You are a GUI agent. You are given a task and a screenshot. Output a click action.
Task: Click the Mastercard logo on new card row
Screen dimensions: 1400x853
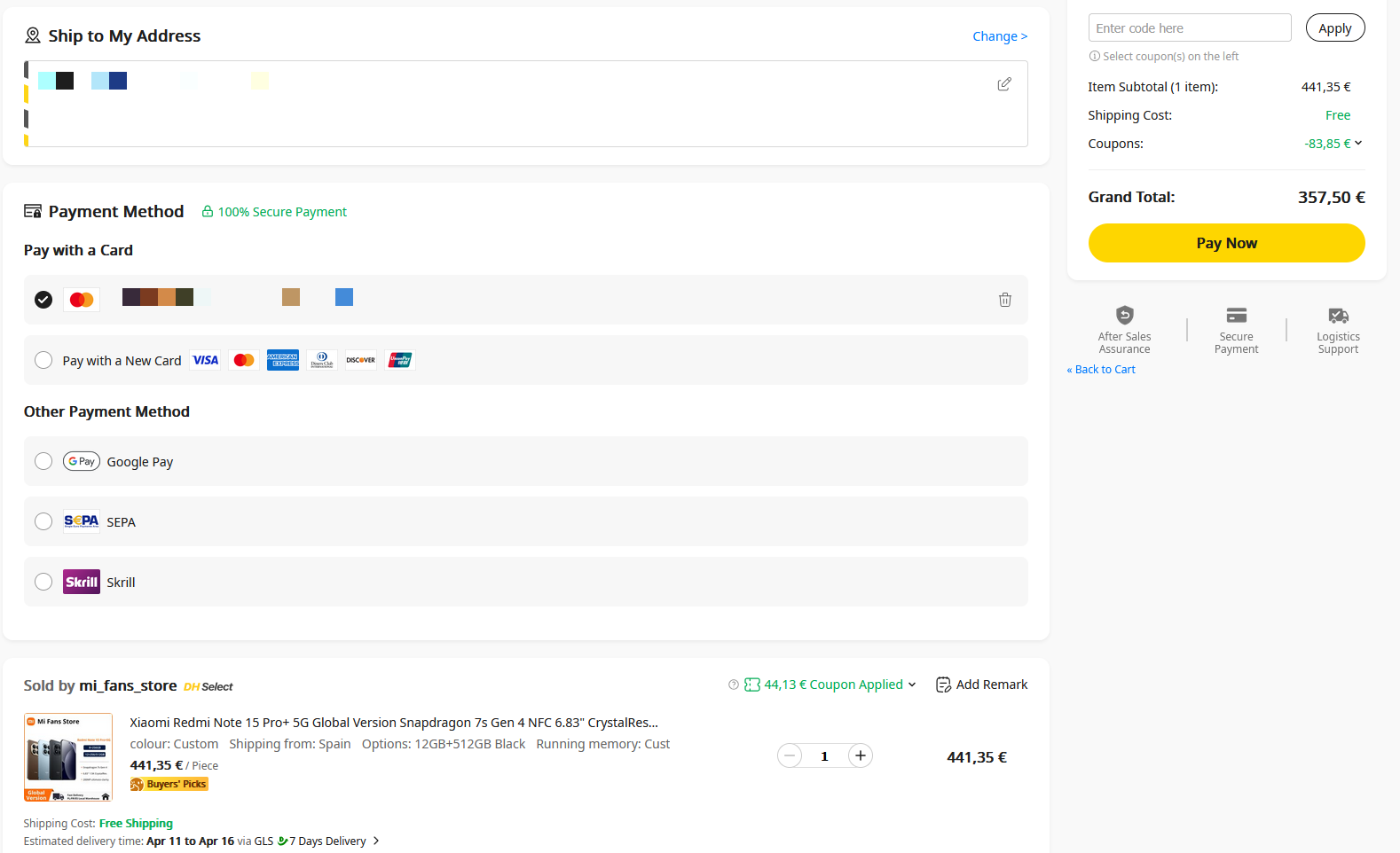[244, 360]
